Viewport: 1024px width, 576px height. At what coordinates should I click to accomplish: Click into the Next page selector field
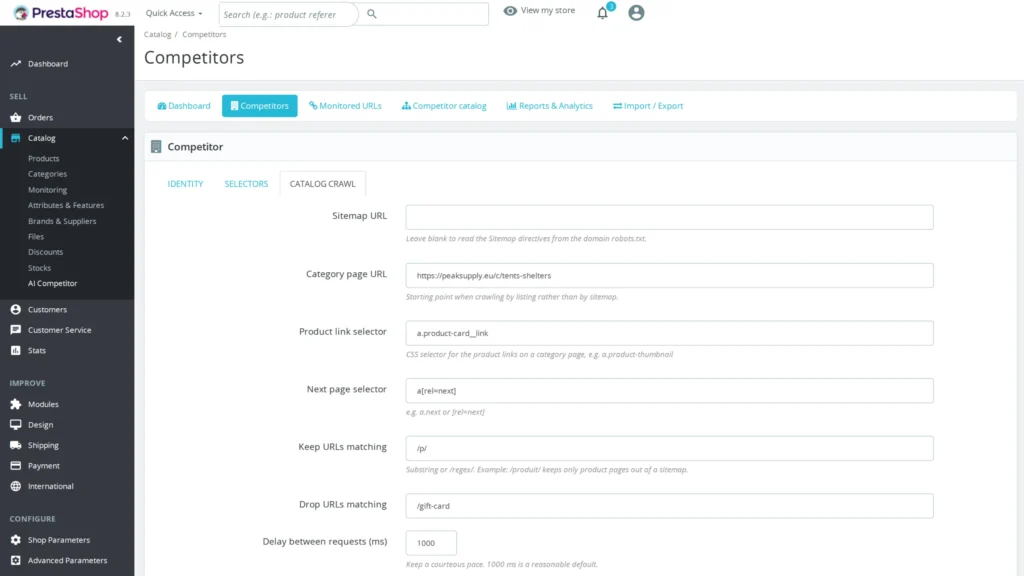[x=669, y=391]
